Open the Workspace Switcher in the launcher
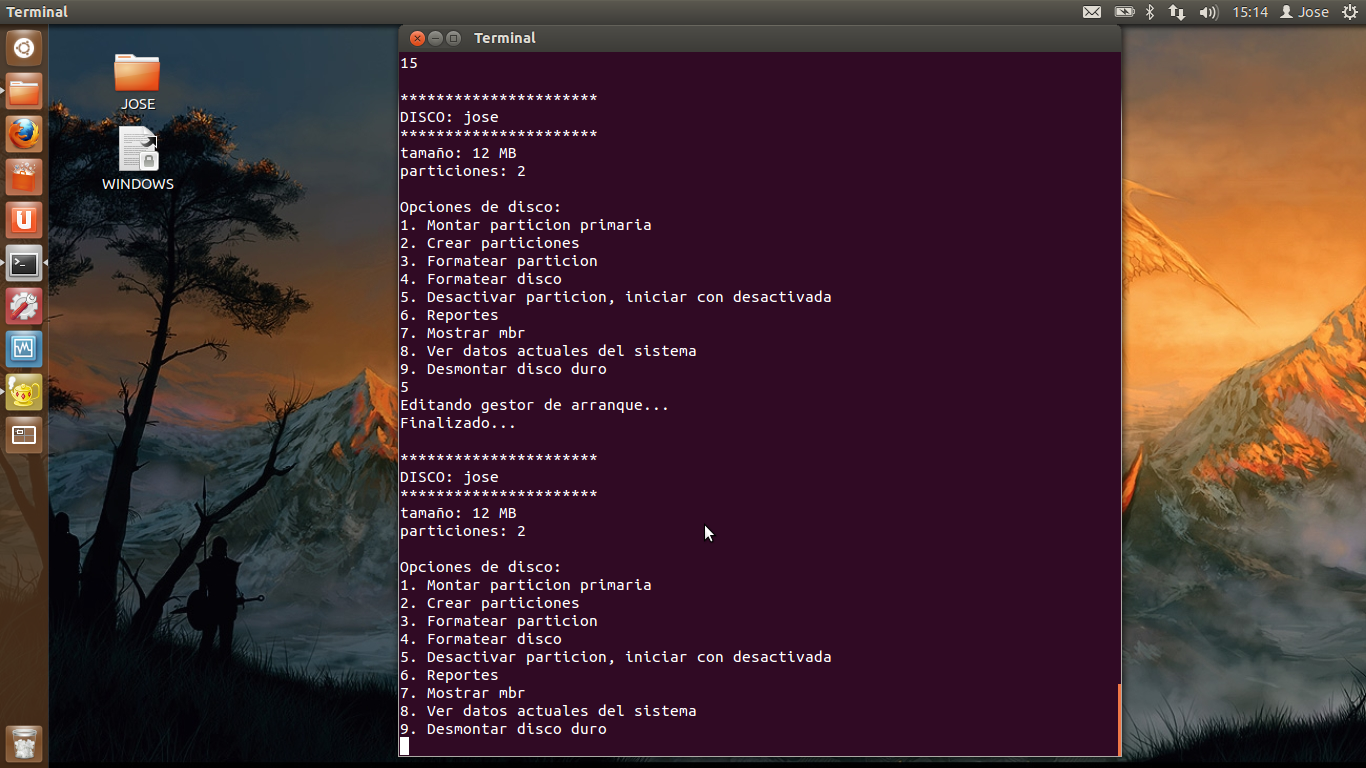 (24, 436)
